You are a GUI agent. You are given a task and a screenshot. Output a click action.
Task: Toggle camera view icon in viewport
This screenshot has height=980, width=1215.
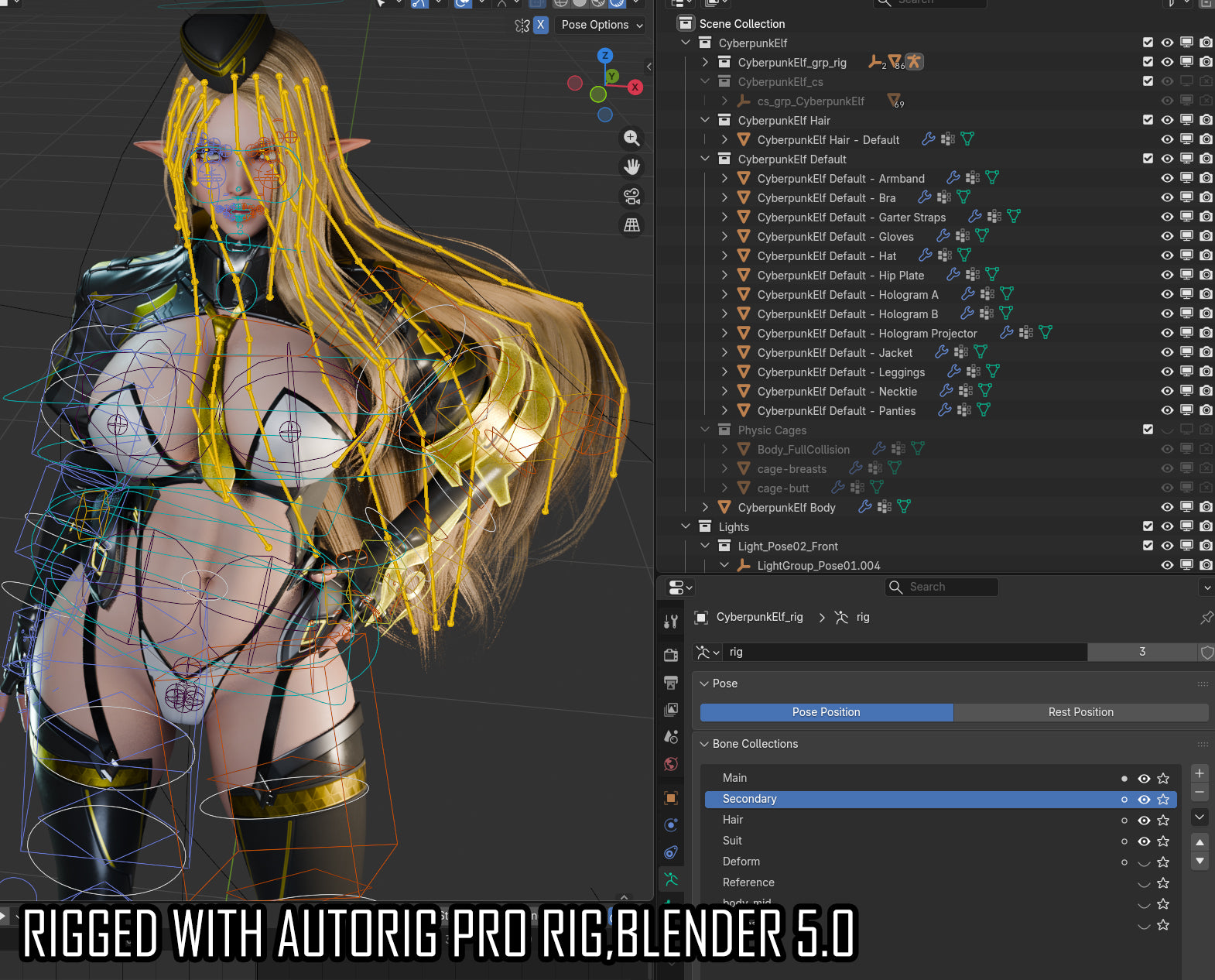[631, 196]
